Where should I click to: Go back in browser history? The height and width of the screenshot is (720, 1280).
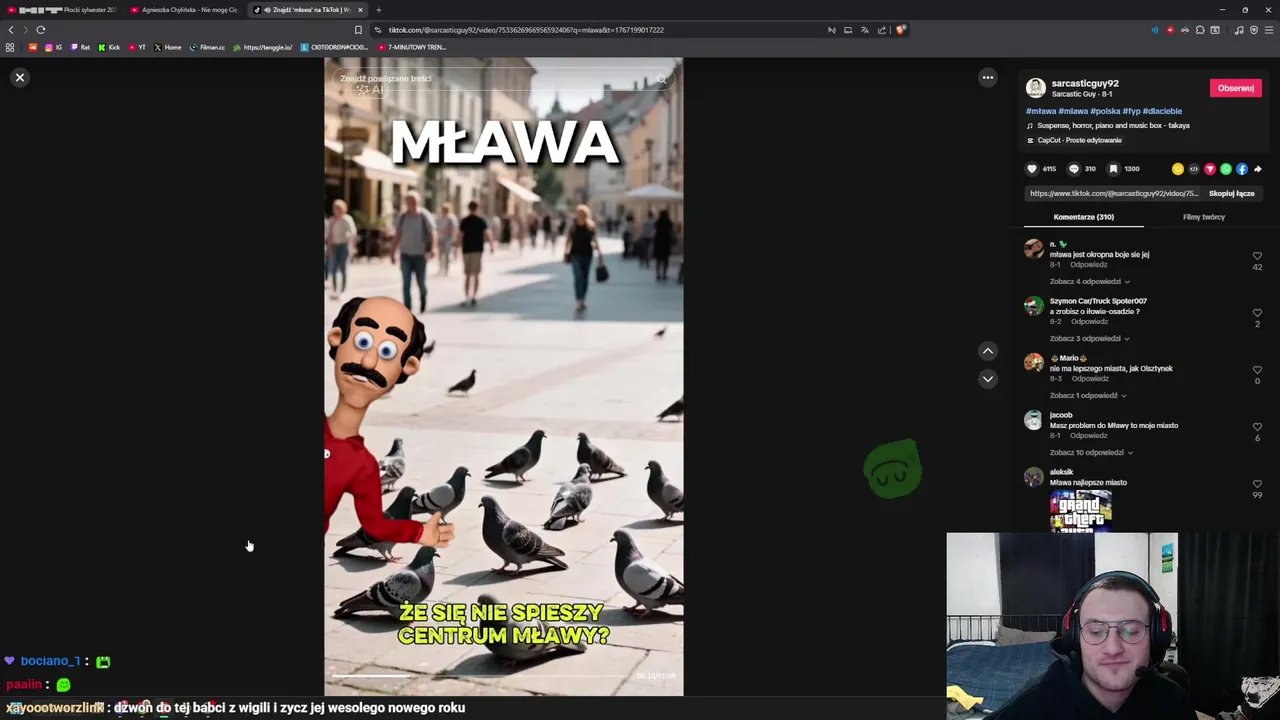tap(11, 30)
